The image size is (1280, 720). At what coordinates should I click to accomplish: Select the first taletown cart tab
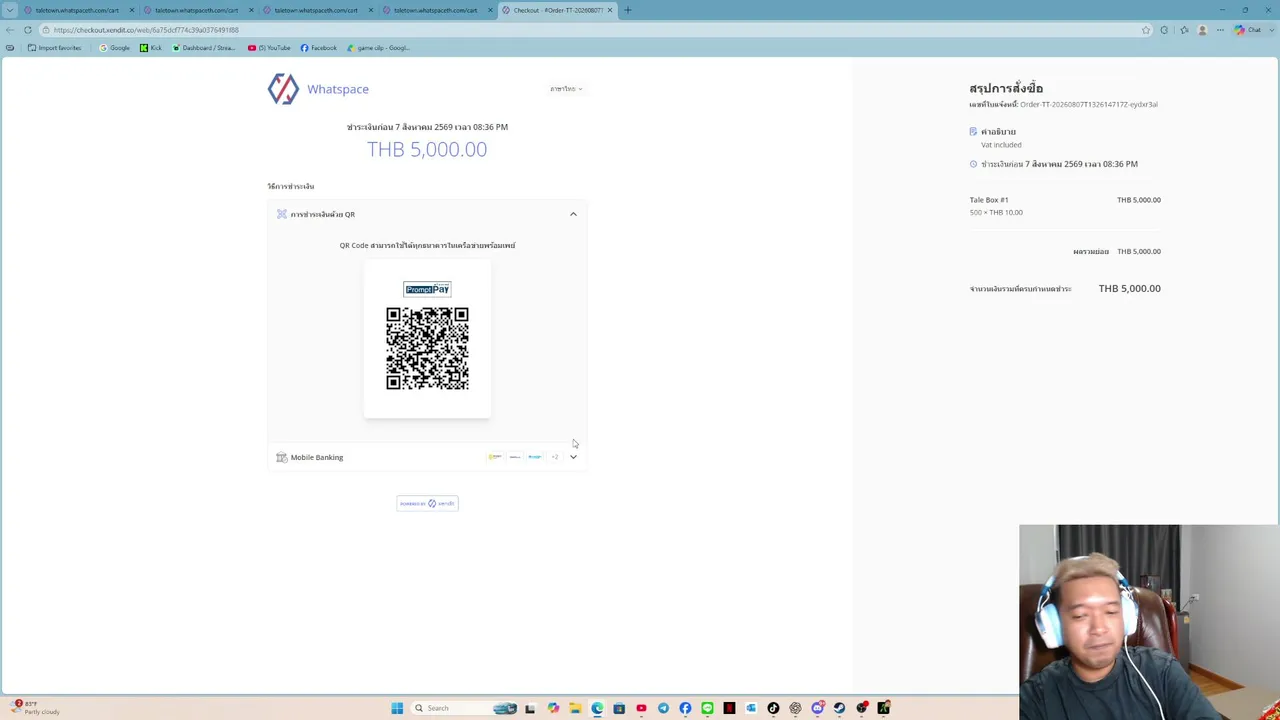click(77, 10)
